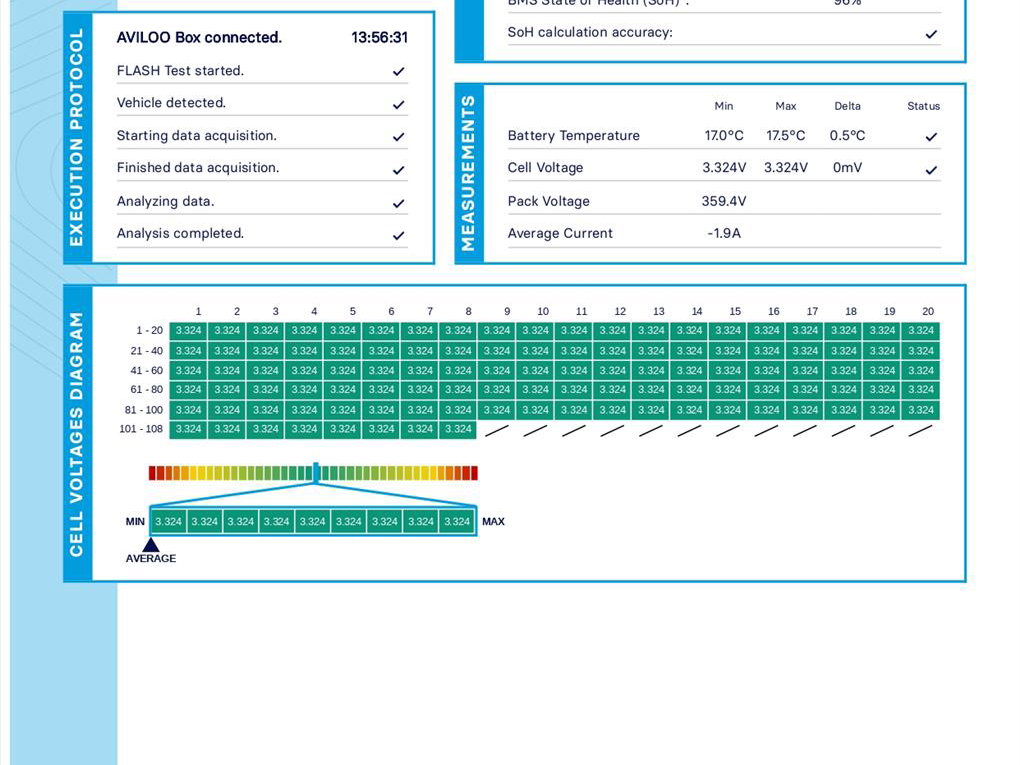Click the checkmark beside FLASH Test started
This screenshot has width=1020, height=765.
[398, 72]
